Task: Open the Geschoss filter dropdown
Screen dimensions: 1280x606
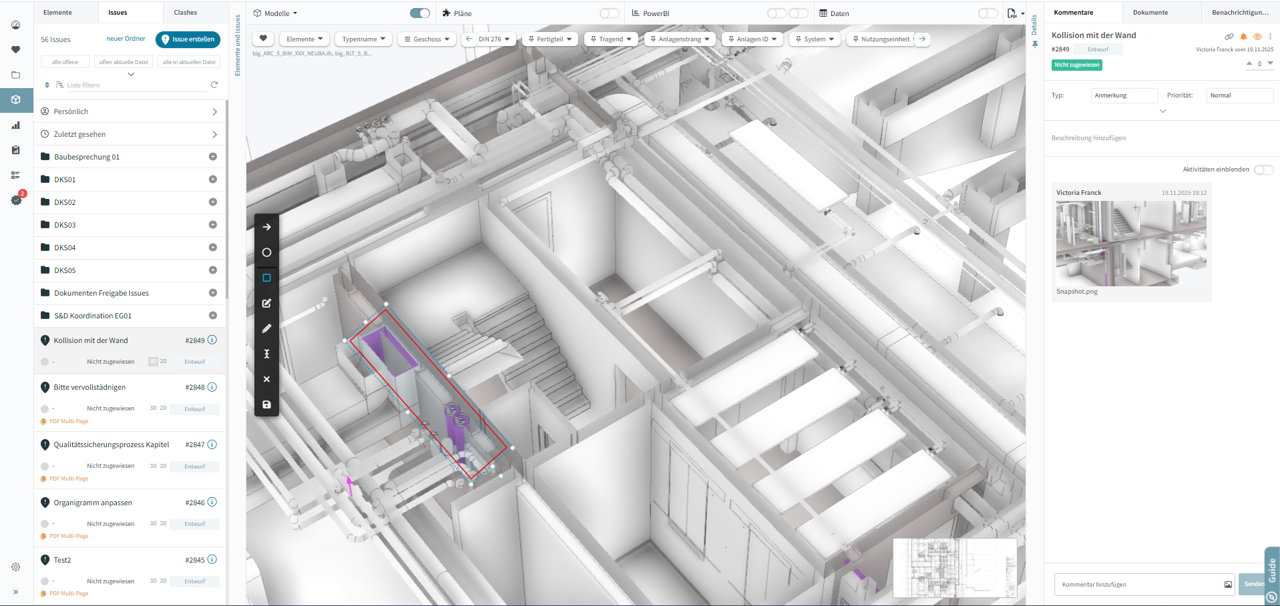Action: pos(427,39)
